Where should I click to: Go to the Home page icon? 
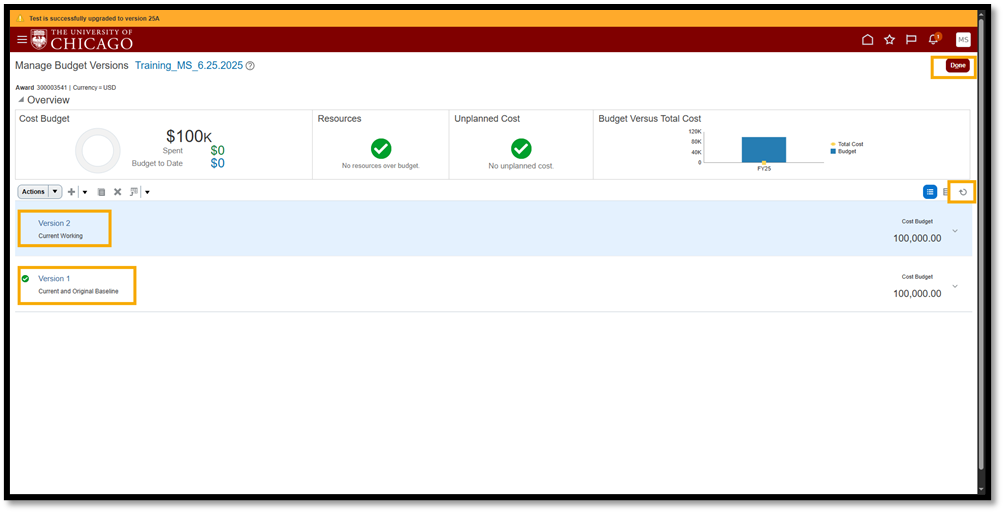click(x=867, y=40)
